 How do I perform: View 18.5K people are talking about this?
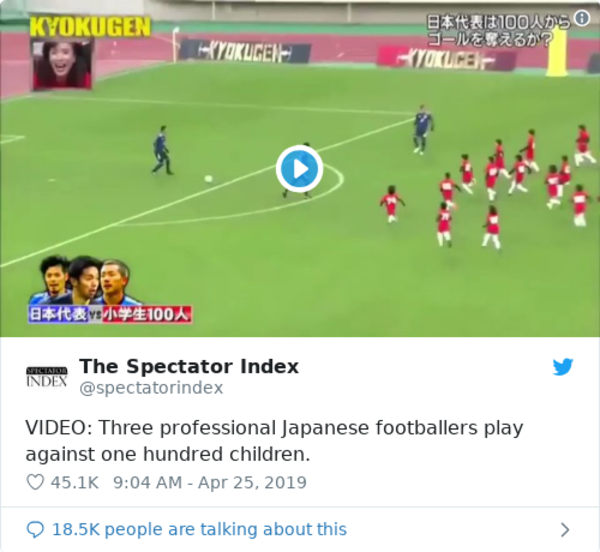click(199, 529)
